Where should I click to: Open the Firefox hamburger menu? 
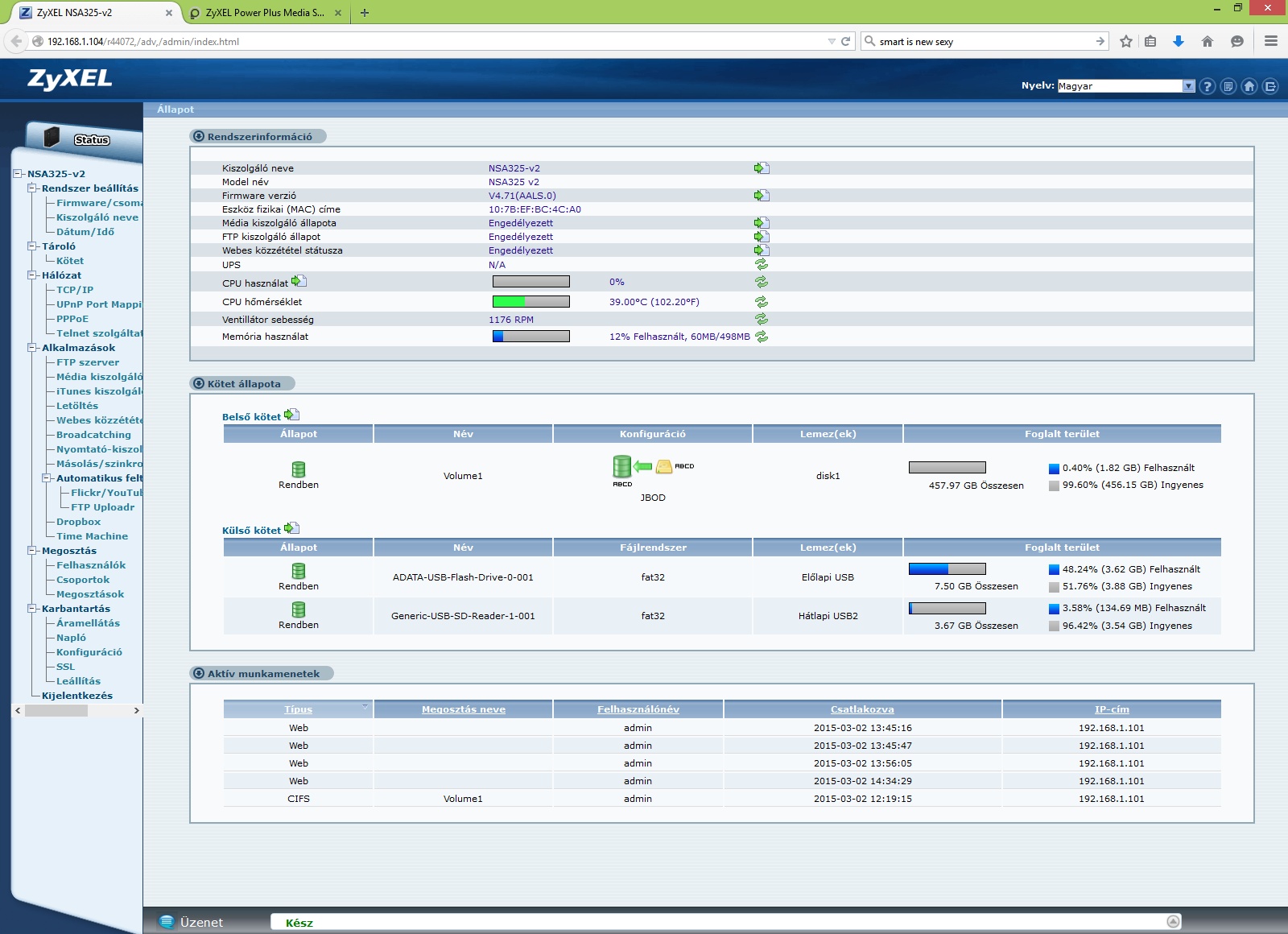[x=1271, y=41]
